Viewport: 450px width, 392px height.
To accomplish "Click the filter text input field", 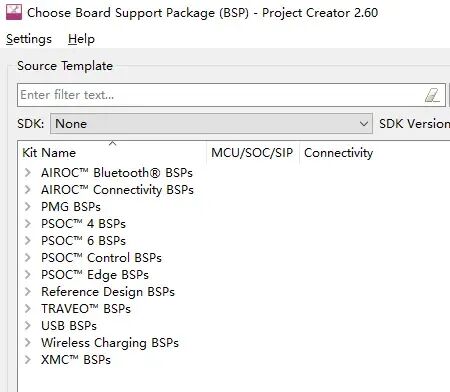I will click(x=231, y=95).
